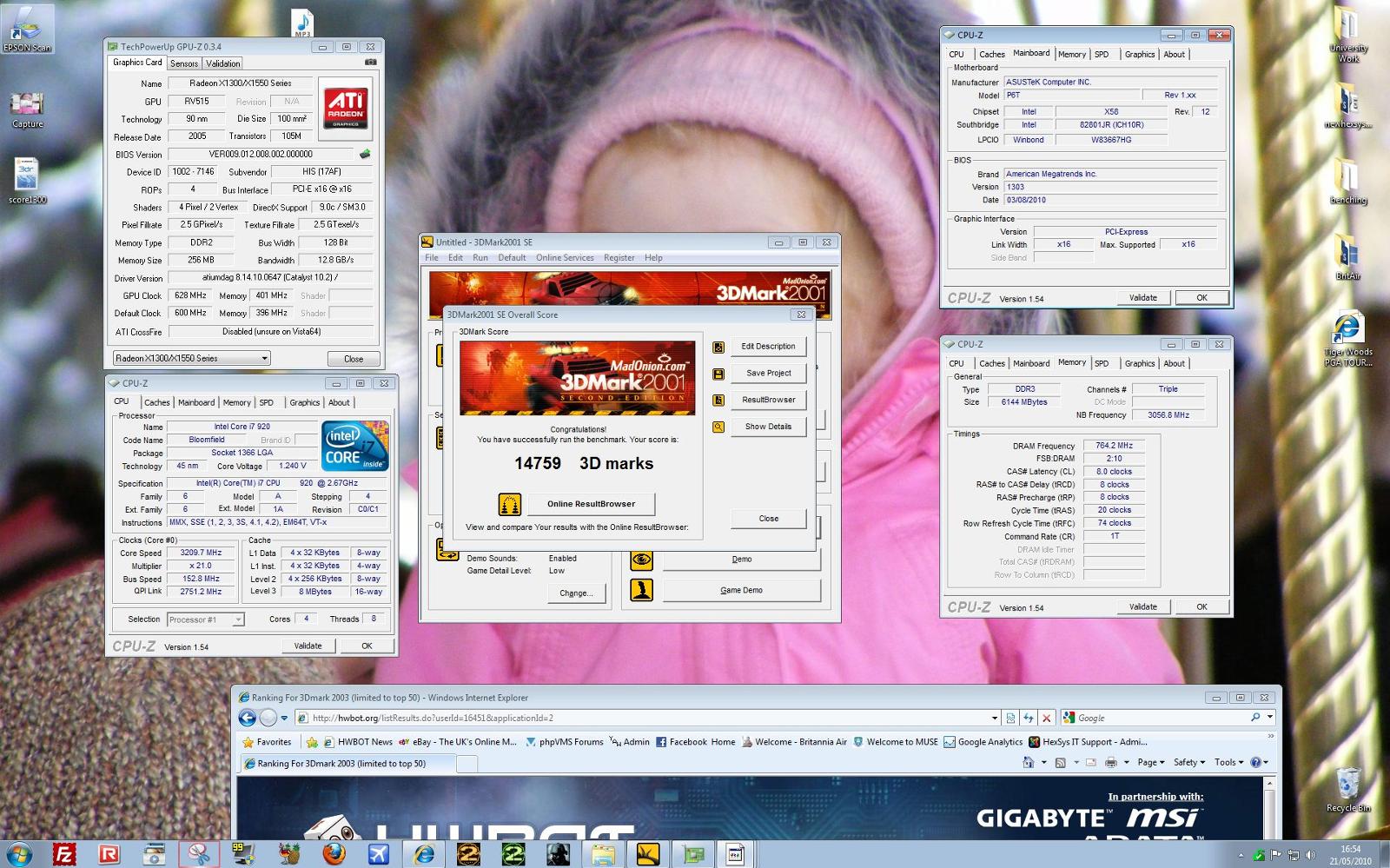Open the IE Safety menu dropdown
Viewport: 1390px width, 868px height.
coord(1189,762)
